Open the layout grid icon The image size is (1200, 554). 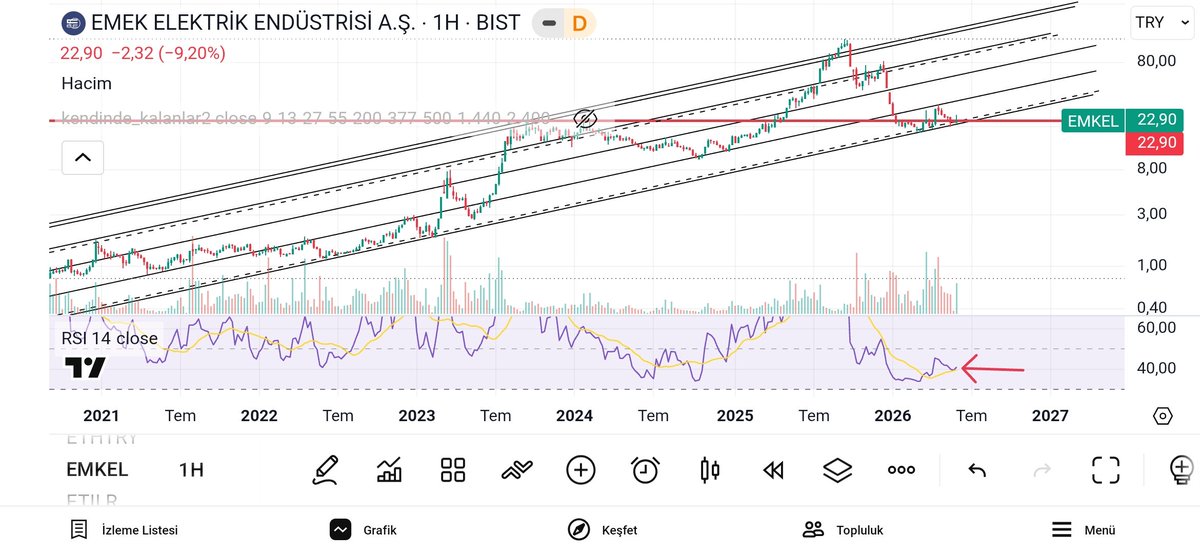point(453,469)
